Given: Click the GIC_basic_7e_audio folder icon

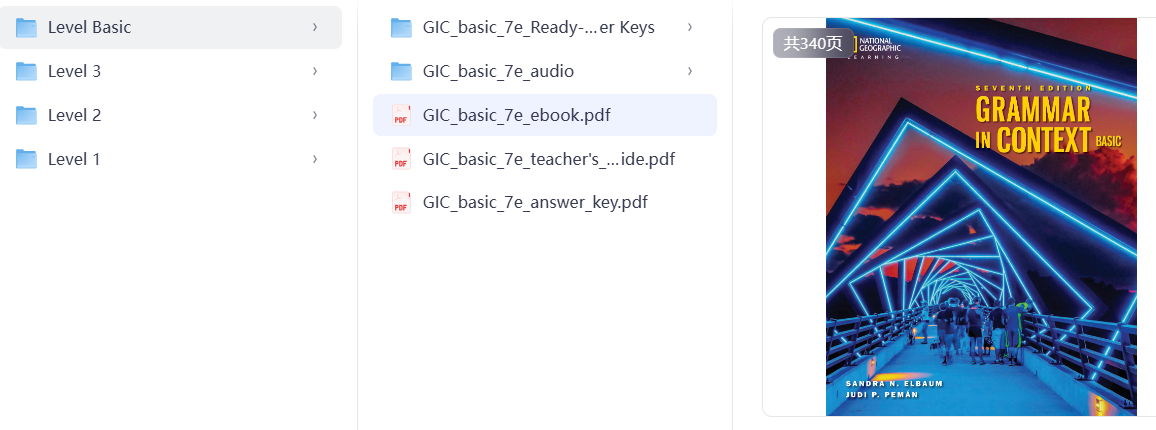Looking at the screenshot, I should click(401, 71).
